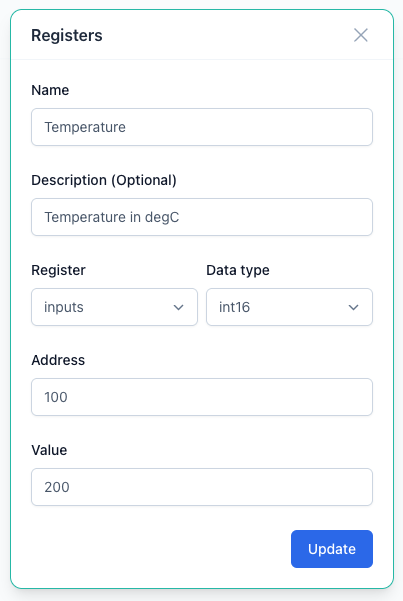Open the Data type dropdown showing int16
This screenshot has height=601, width=403.
click(x=290, y=307)
